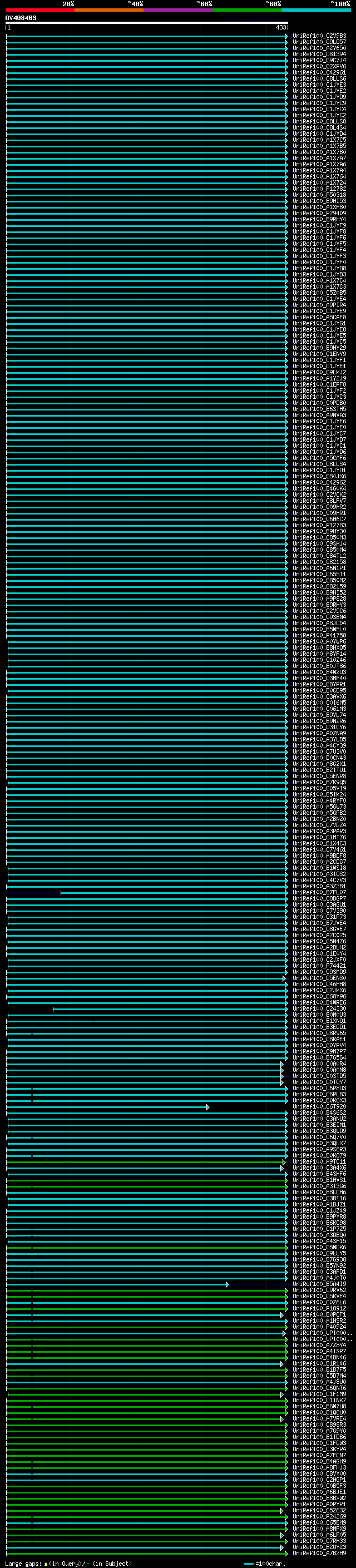The image size is (356, 1568).
Task: Select UniRef100_Q1ENY9 label
Action: coord(319,354)
